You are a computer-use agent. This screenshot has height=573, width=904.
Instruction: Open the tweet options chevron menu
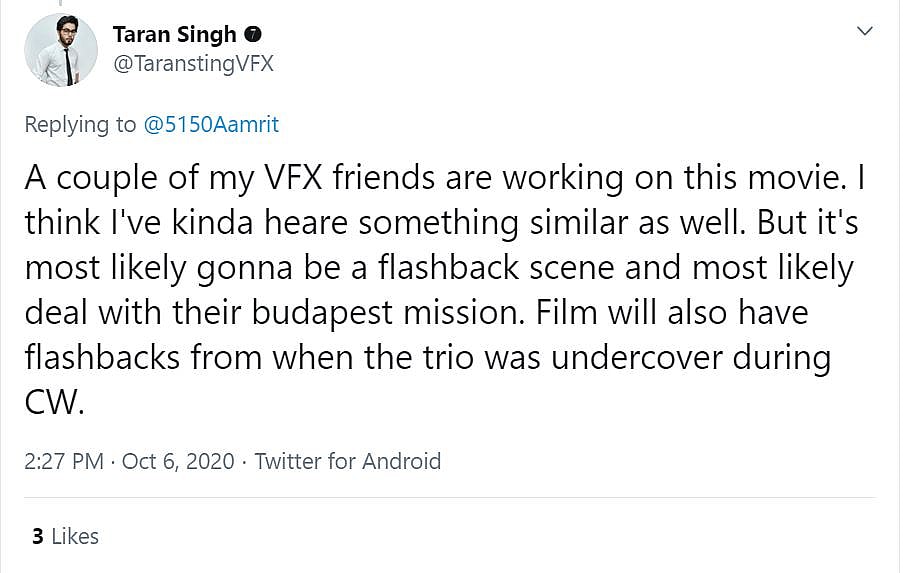(865, 32)
